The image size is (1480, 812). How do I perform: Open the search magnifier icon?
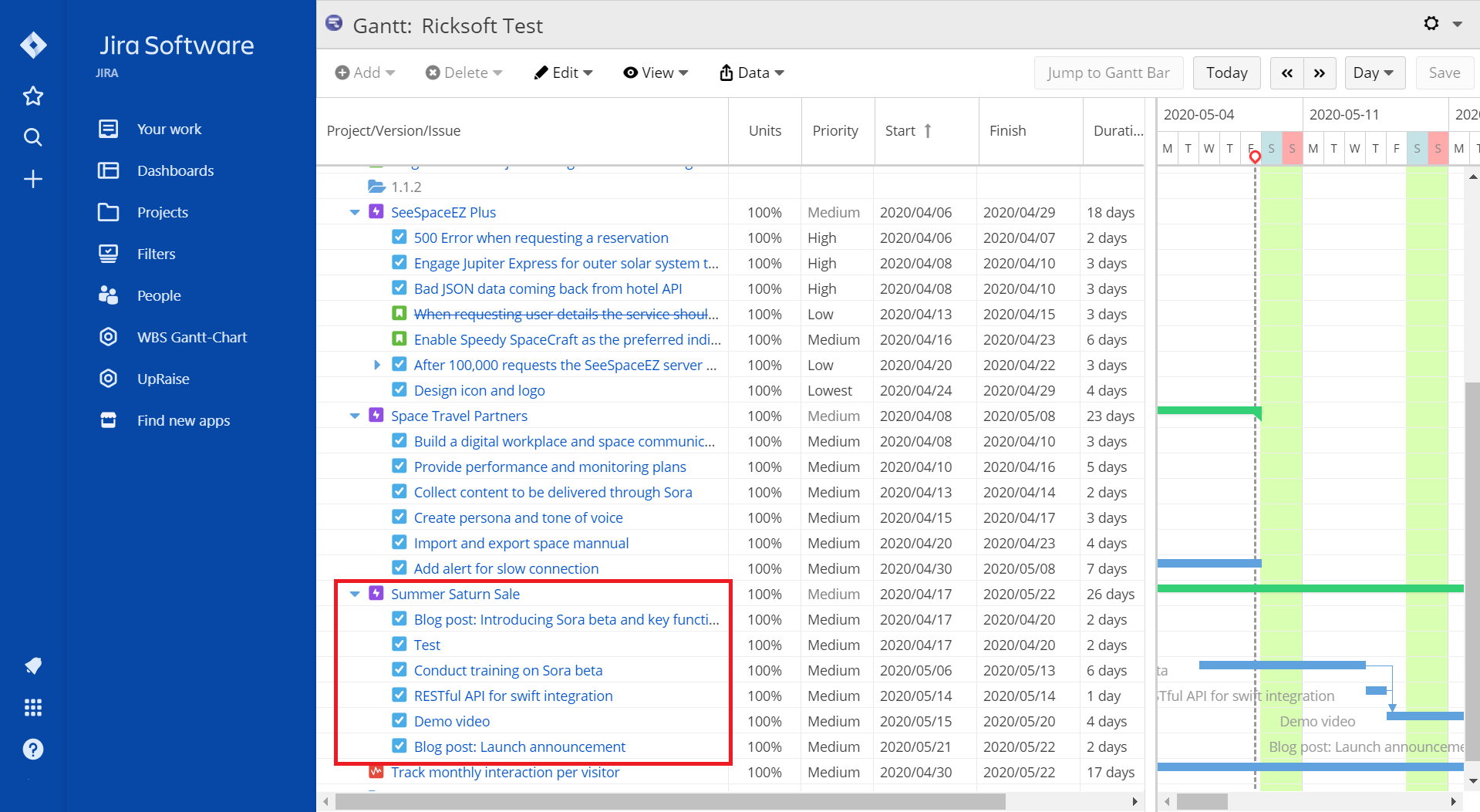click(x=33, y=137)
